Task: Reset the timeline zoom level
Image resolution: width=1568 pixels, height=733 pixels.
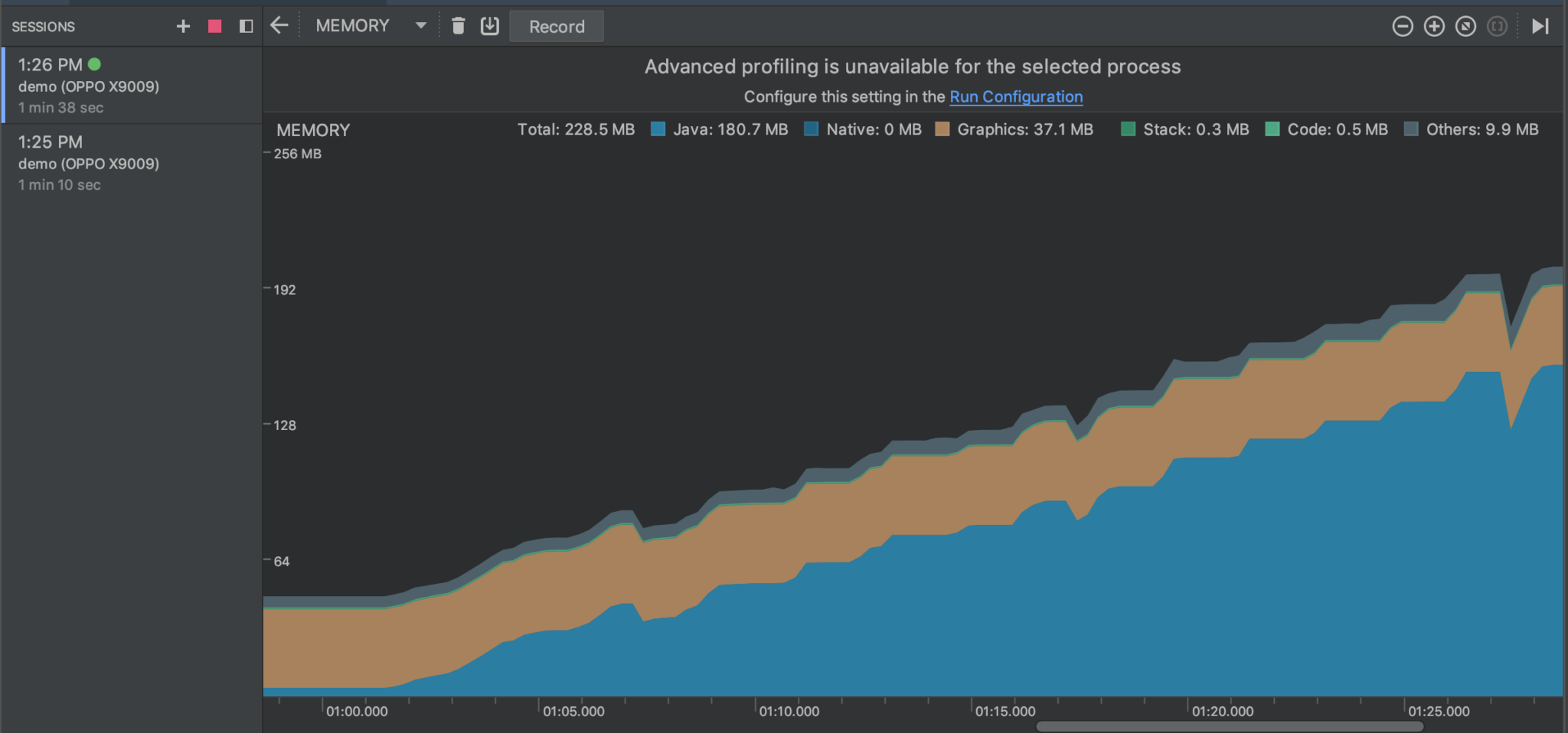Action: tap(1465, 26)
